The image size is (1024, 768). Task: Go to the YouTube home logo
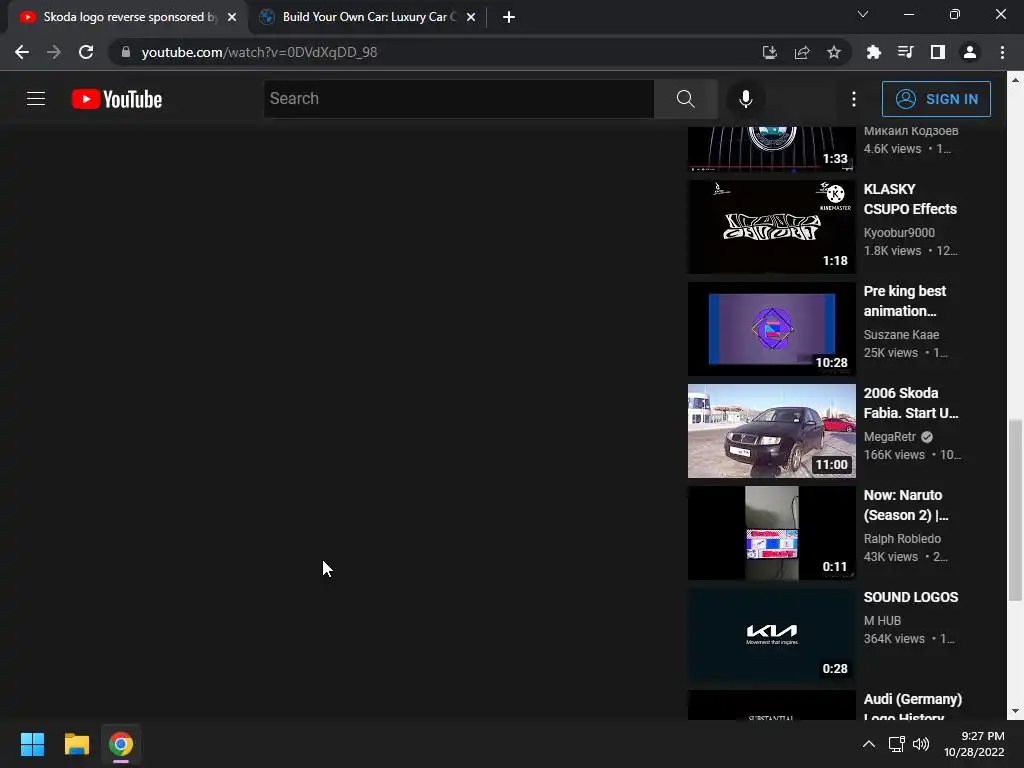point(117,99)
